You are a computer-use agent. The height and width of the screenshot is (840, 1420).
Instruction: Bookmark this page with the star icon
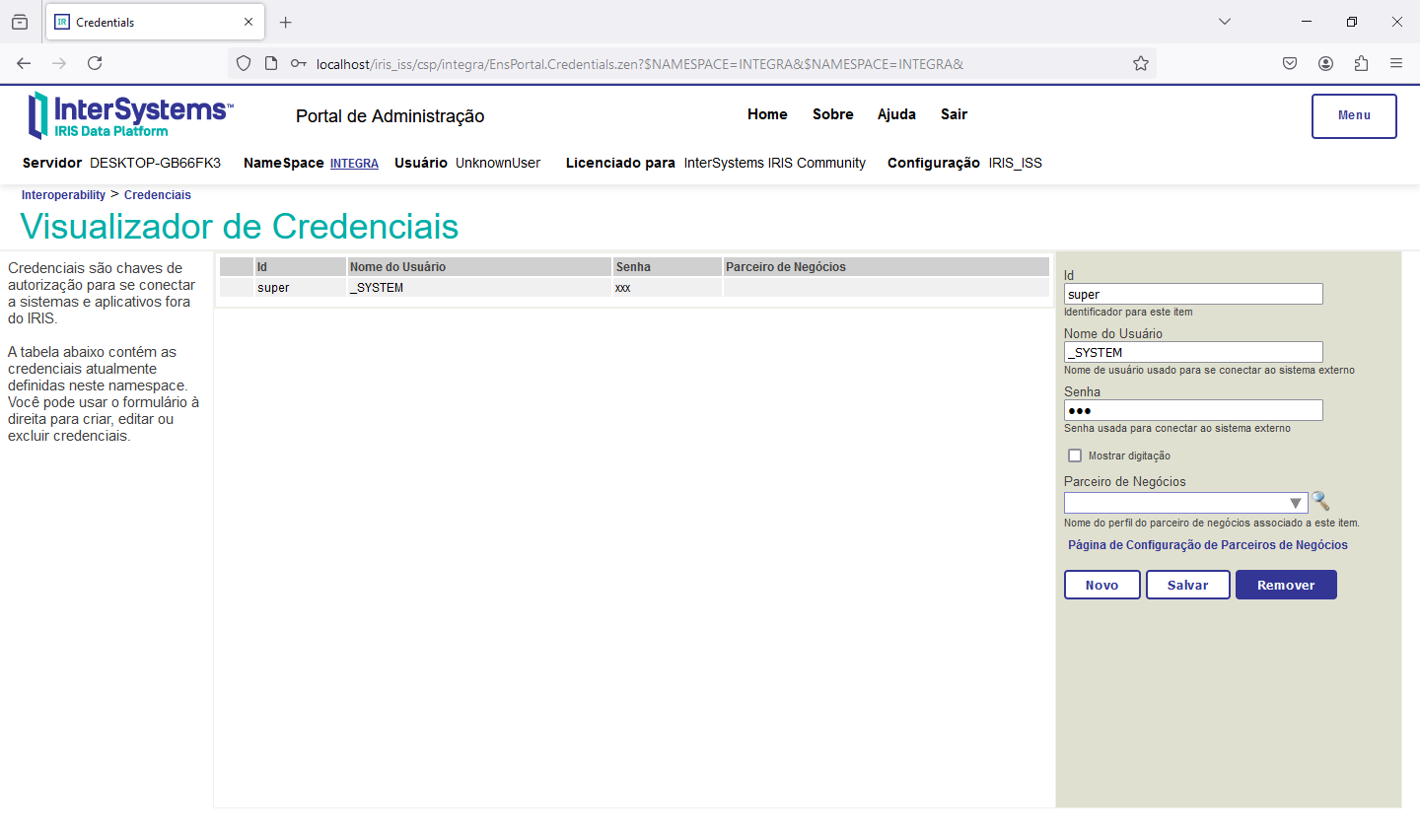point(1141,63)
